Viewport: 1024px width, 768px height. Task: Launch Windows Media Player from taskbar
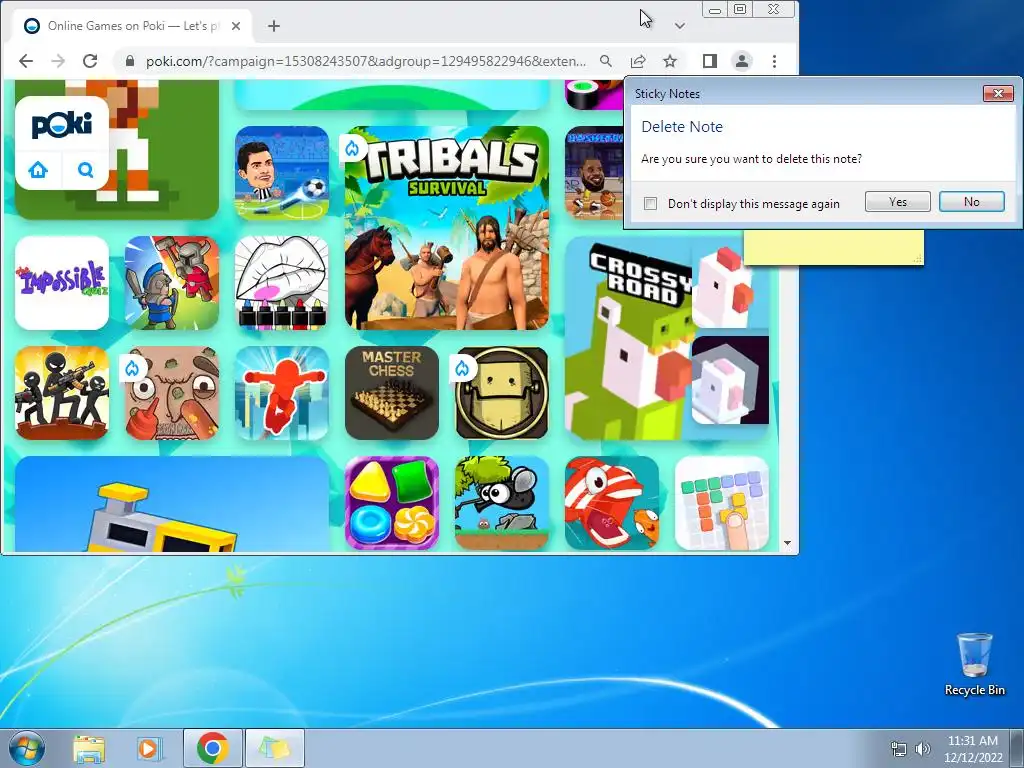149,748
